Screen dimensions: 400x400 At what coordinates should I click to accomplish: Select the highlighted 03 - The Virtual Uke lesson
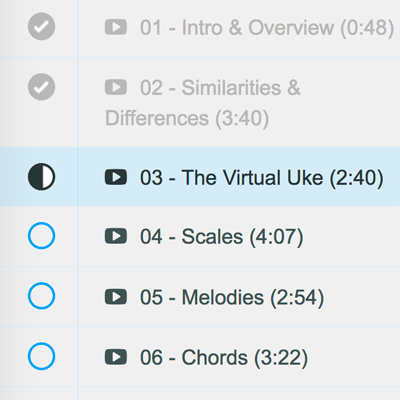(262, 178)
